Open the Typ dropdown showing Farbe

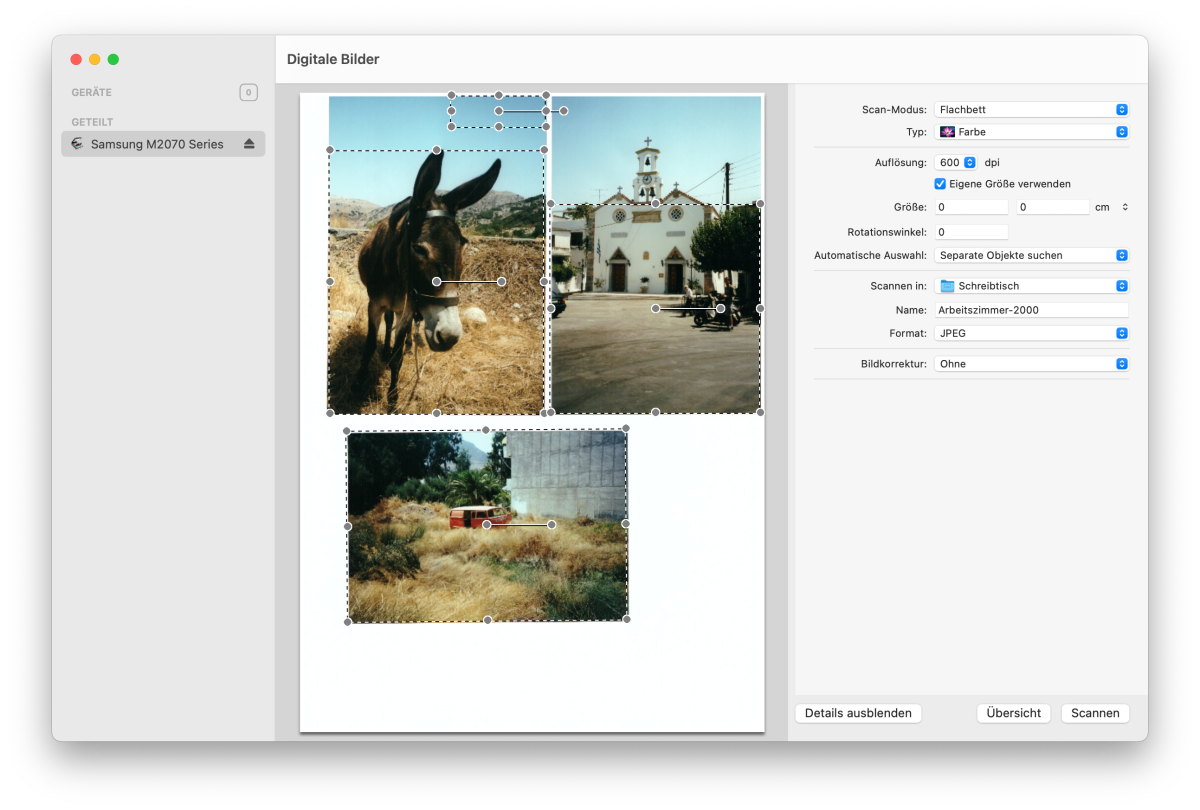click(1032, 132)
